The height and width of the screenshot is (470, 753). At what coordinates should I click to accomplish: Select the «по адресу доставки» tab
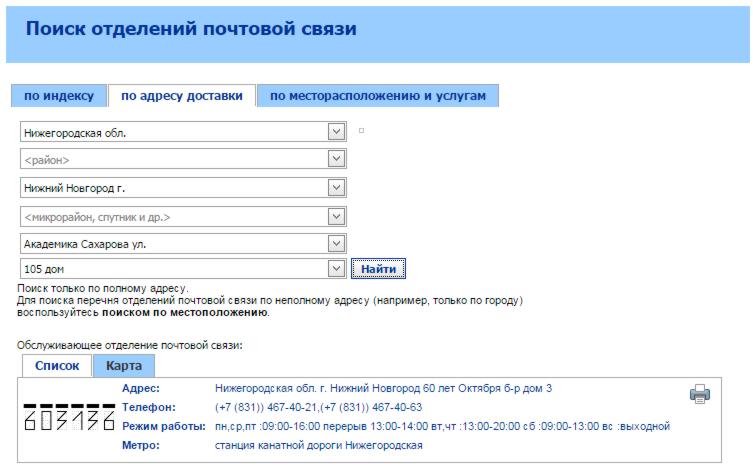[x=181, y=96]
